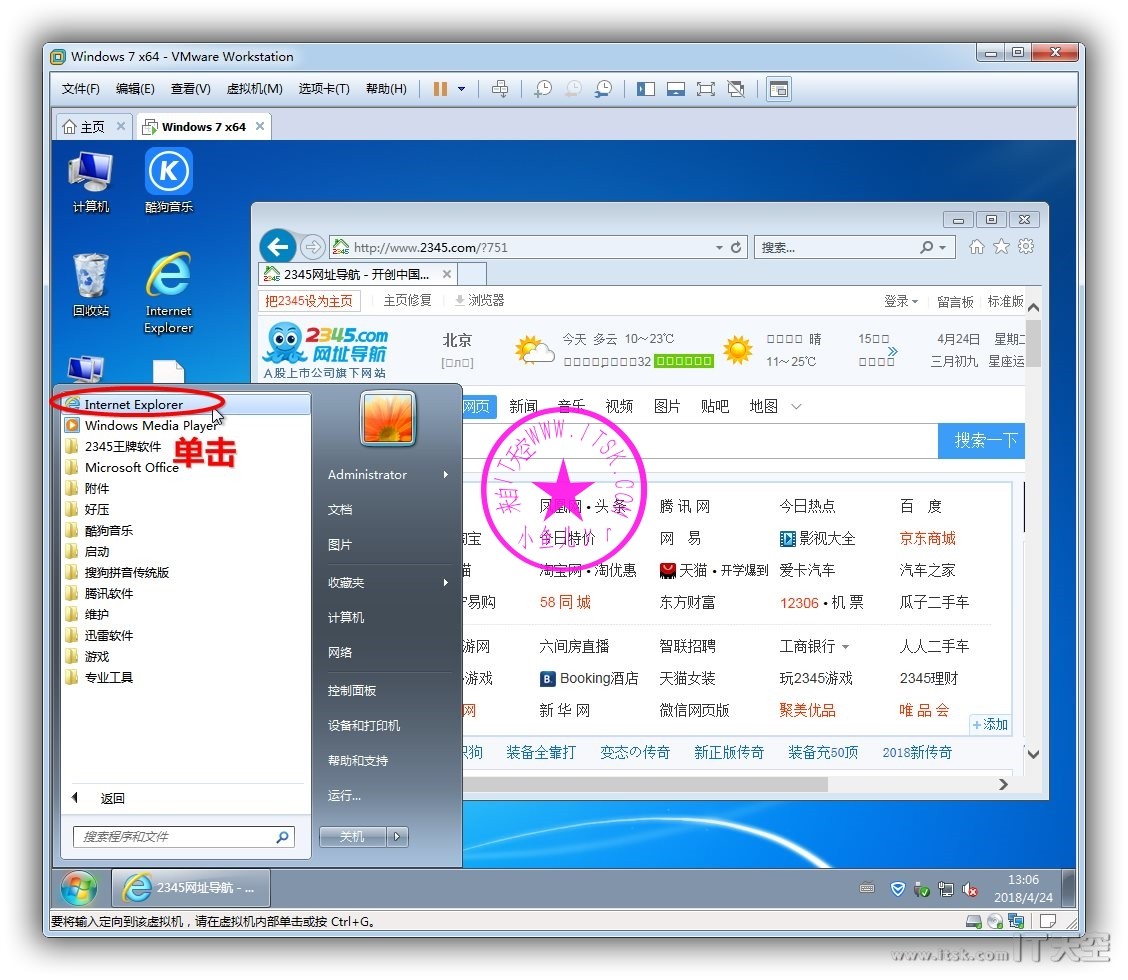Click the send Ctrl+Alt+Del toolbar icon
Viewport: 1128px width, 980px height.
click(500, 89)
